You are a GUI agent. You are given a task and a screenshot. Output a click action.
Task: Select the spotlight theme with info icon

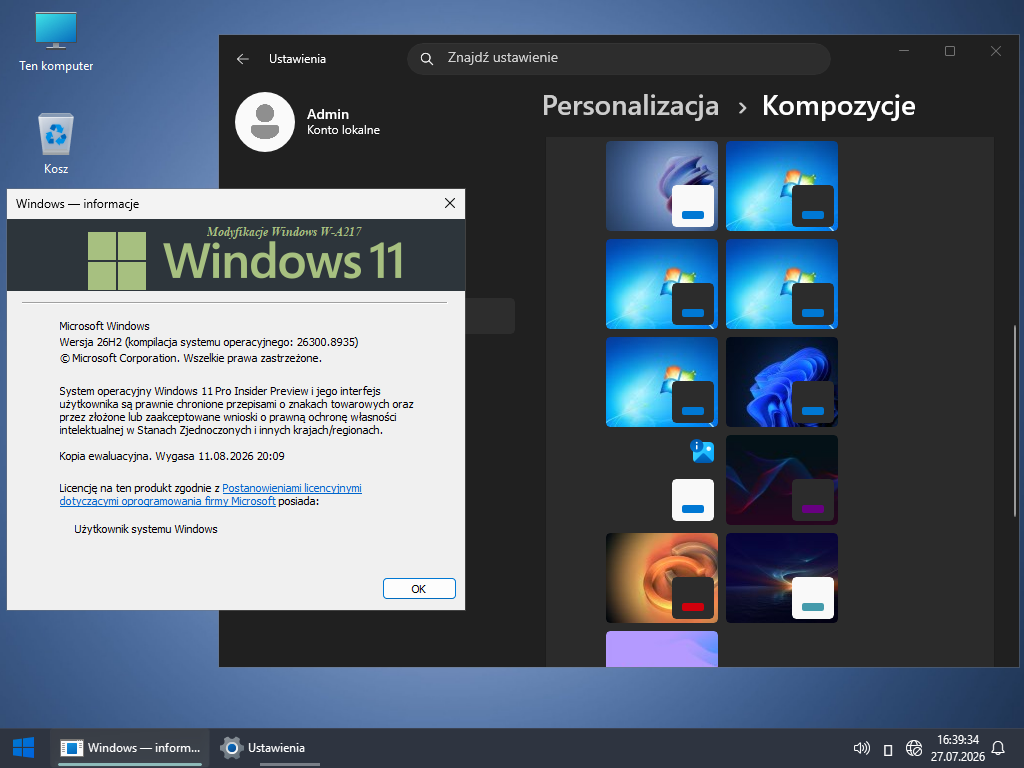pyautogui.click(x=662, y=480)
